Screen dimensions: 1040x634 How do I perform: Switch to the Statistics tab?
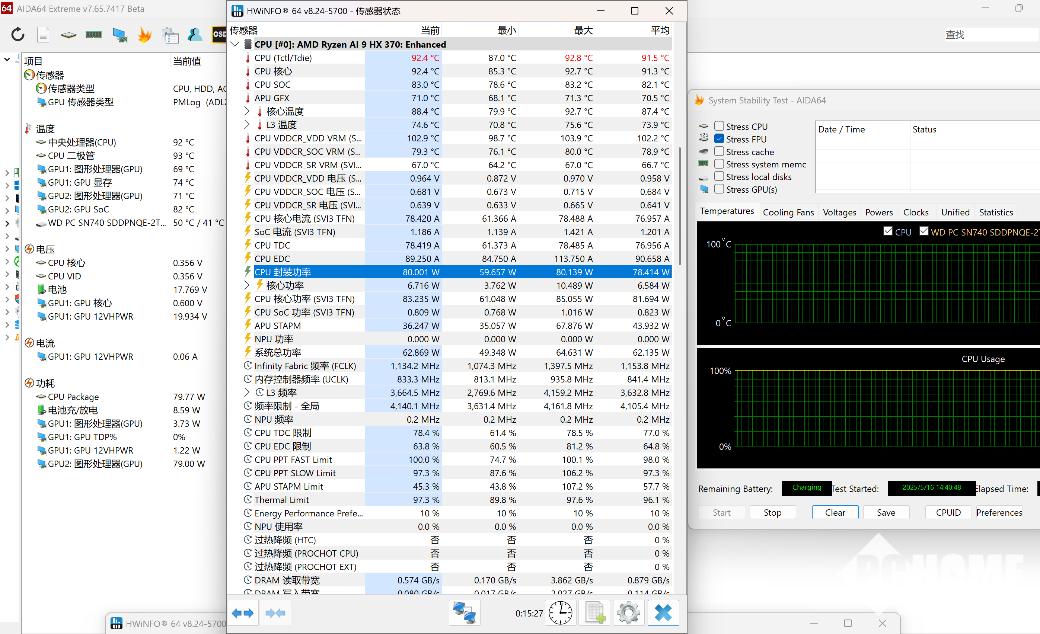click(x=996, y=212)
